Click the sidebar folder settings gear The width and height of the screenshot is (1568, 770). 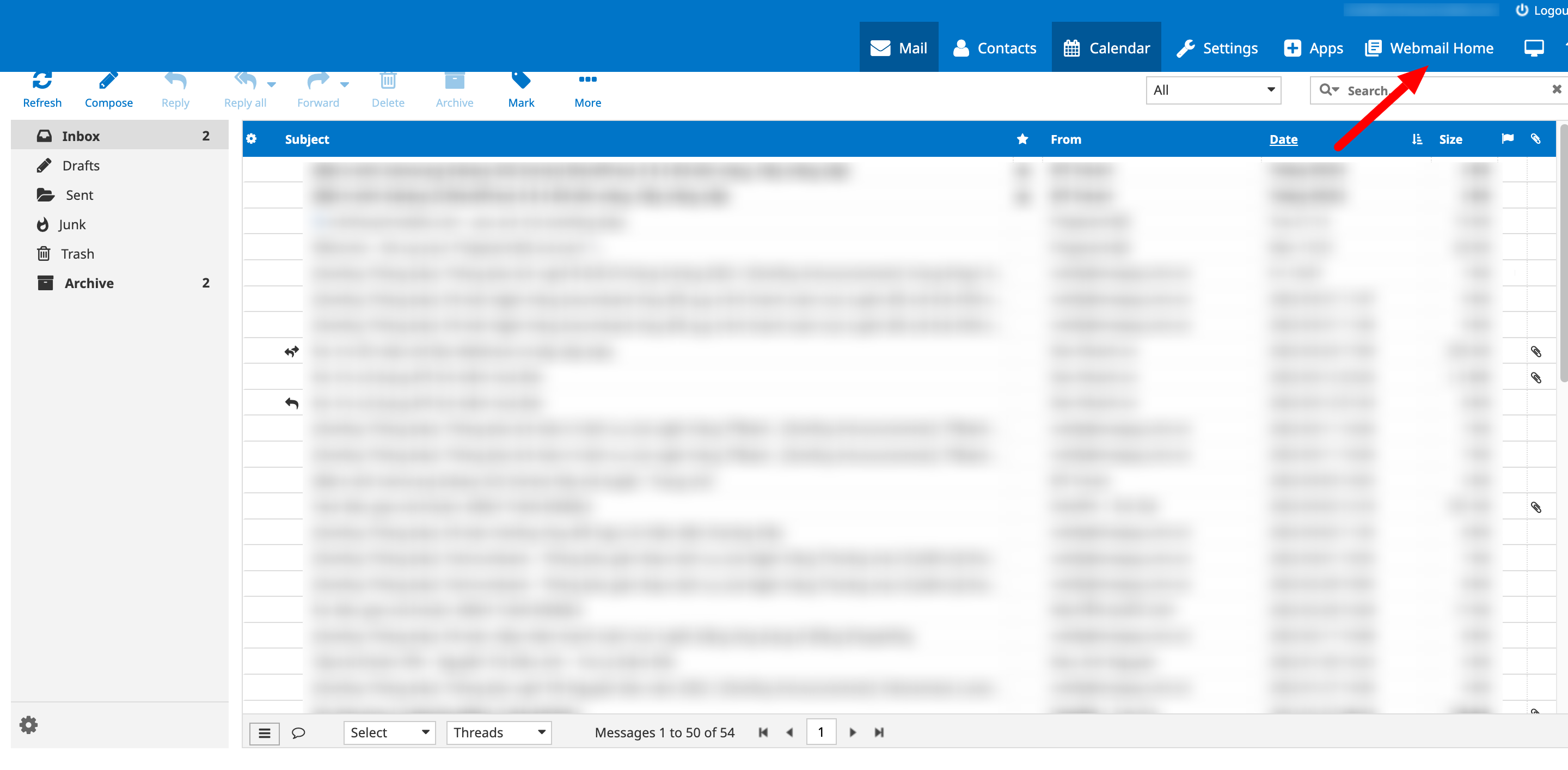(x=29, y=724)
